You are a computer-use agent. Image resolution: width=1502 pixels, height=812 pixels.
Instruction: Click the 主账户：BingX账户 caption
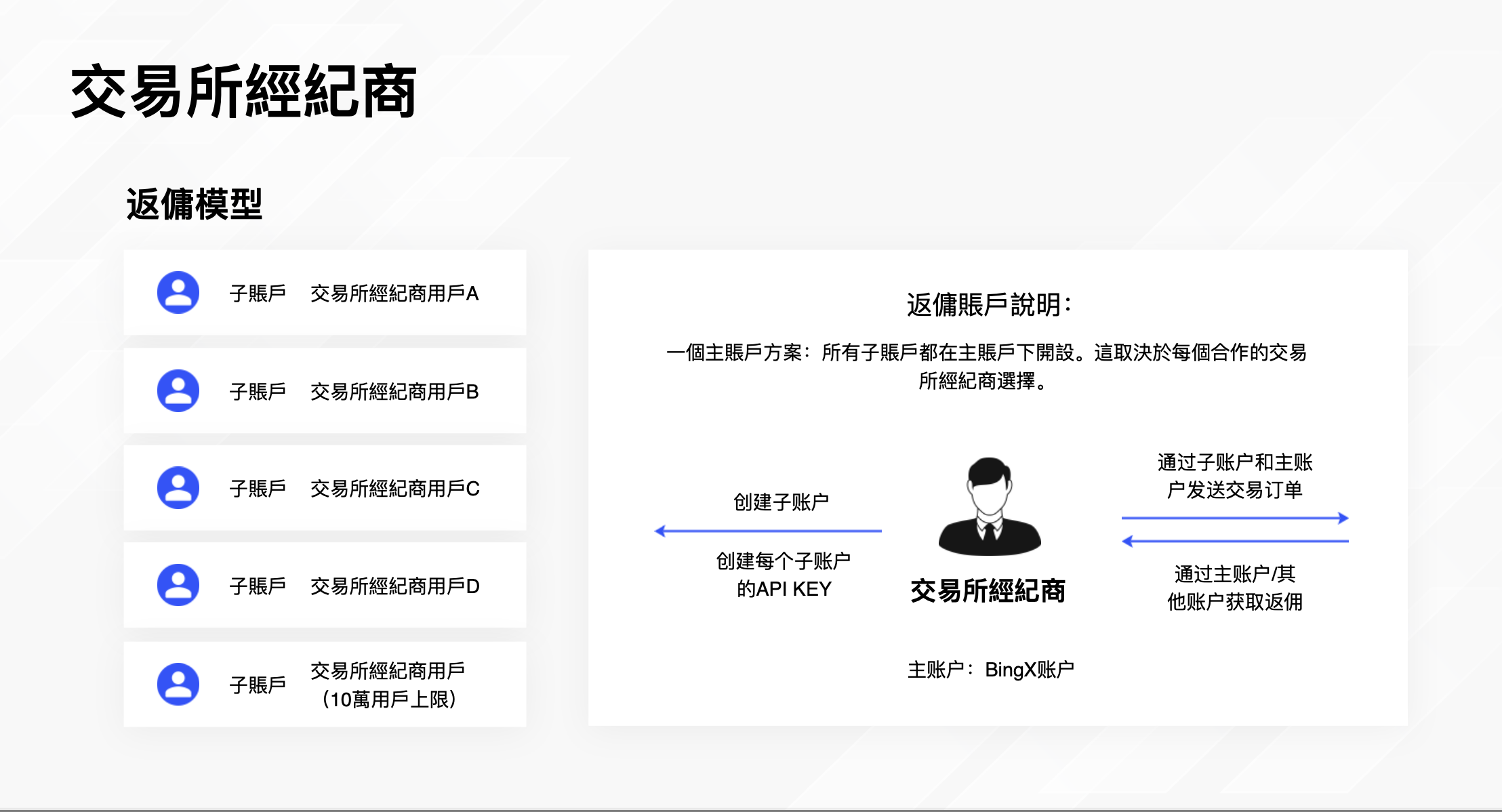pyautogui.click(x=990, y=670)
